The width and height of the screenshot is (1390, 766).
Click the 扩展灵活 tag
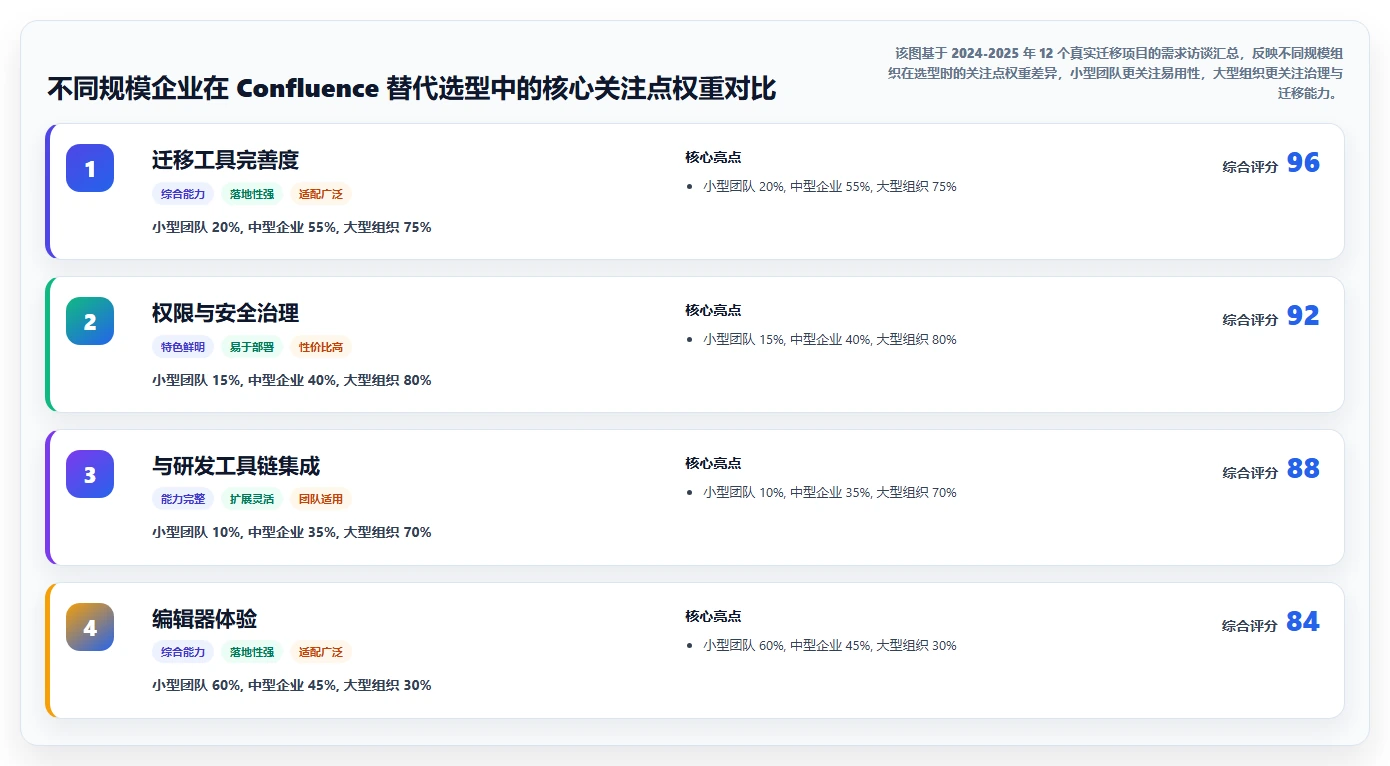coord(252,499)
